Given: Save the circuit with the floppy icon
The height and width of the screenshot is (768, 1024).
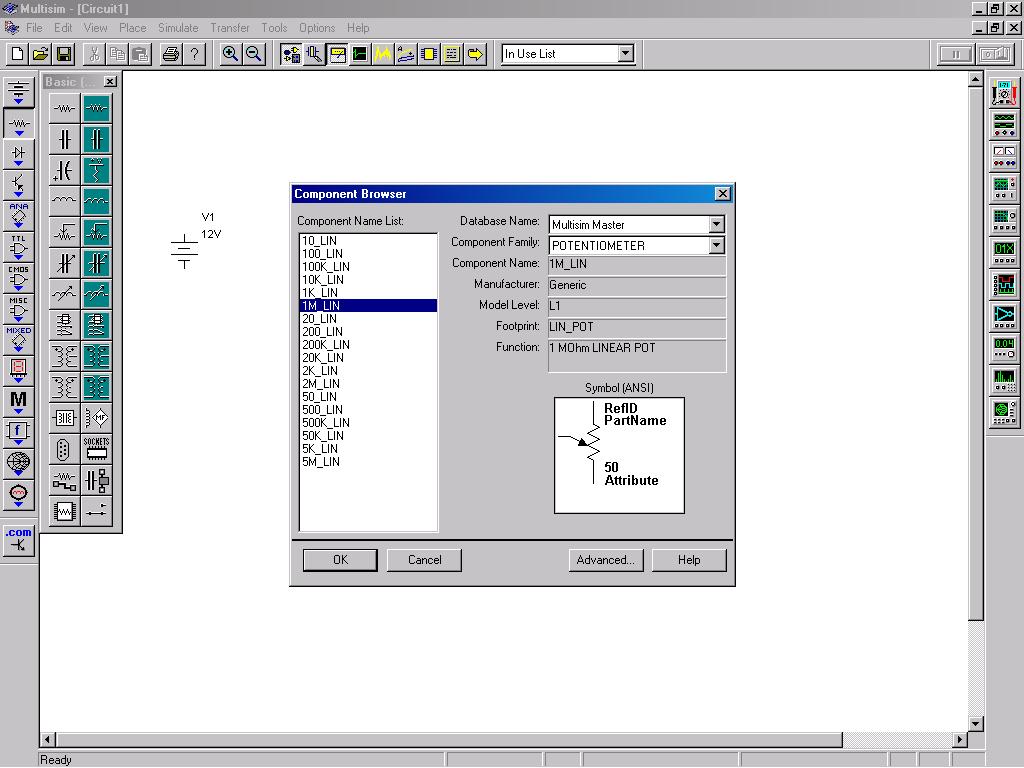Looking at the screenshot, I should pos(64,54).
